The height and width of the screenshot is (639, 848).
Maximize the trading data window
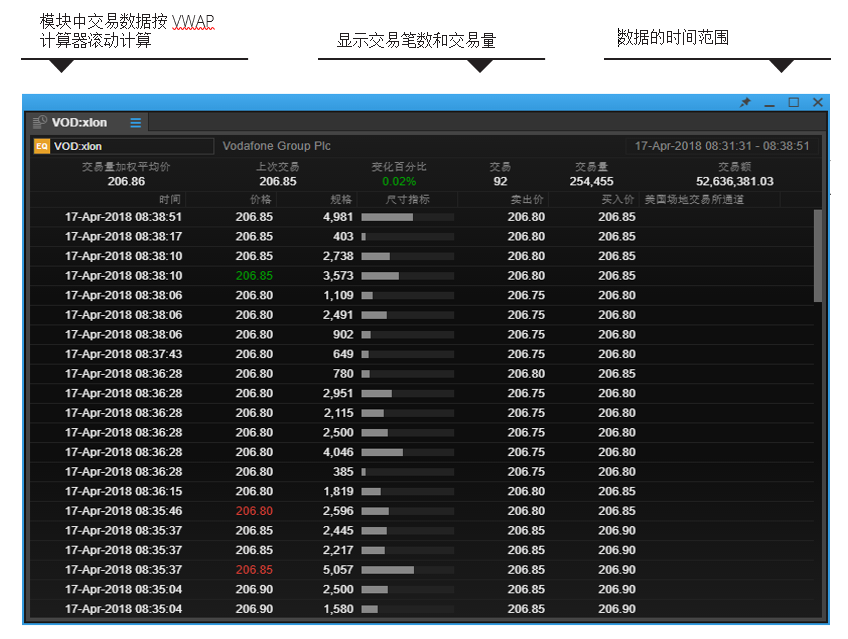coord(793,102)
